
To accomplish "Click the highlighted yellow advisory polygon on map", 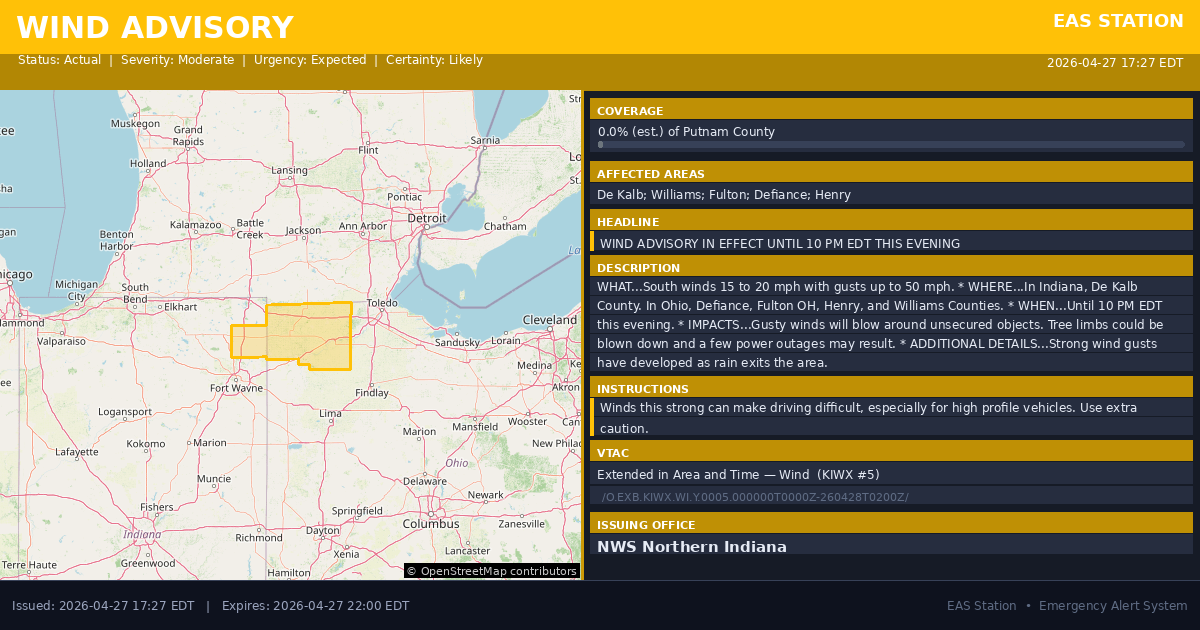I will tap(308, 335).
